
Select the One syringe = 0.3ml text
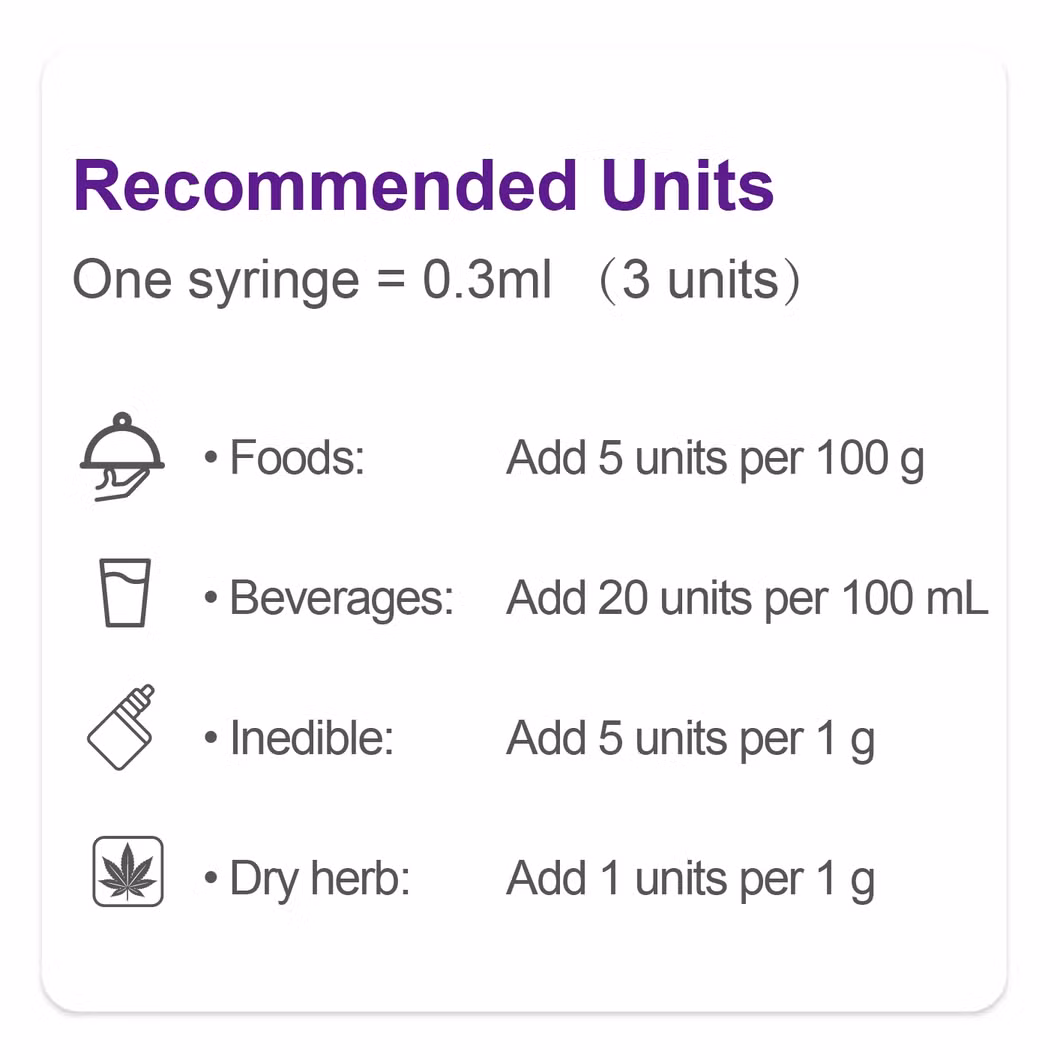(x=312, y=280)
